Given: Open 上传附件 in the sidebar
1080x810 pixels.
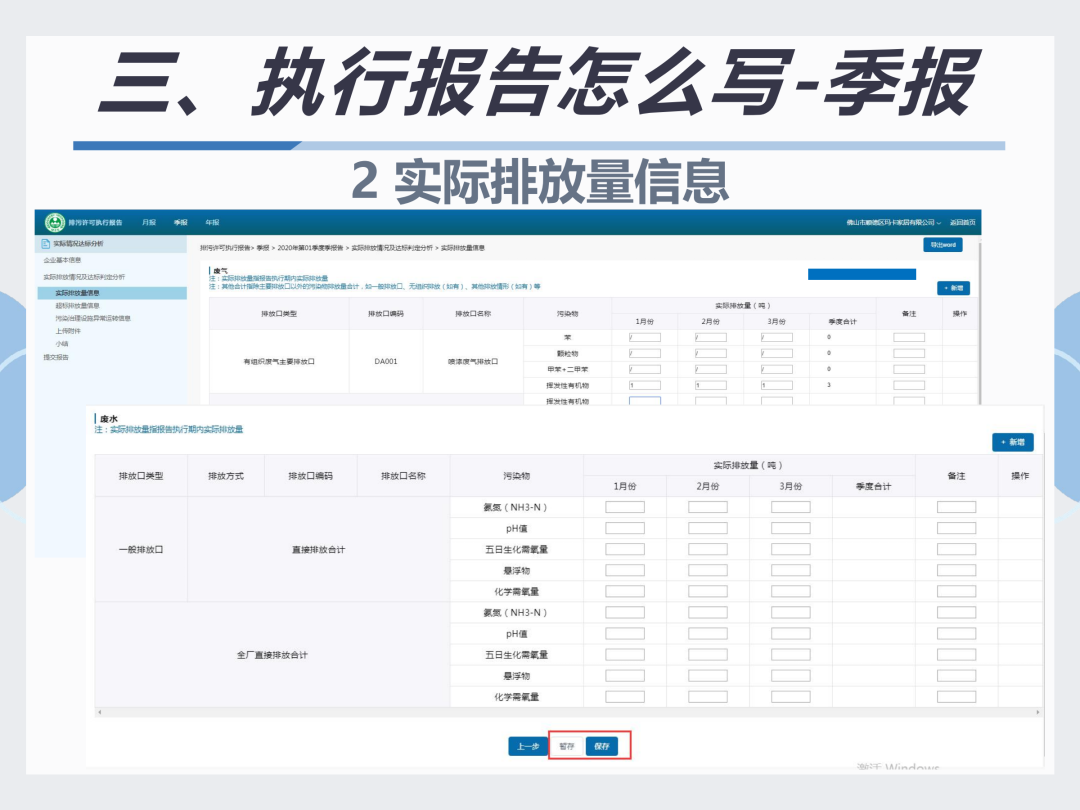Looking at the screenshot, I should (68, 331).
